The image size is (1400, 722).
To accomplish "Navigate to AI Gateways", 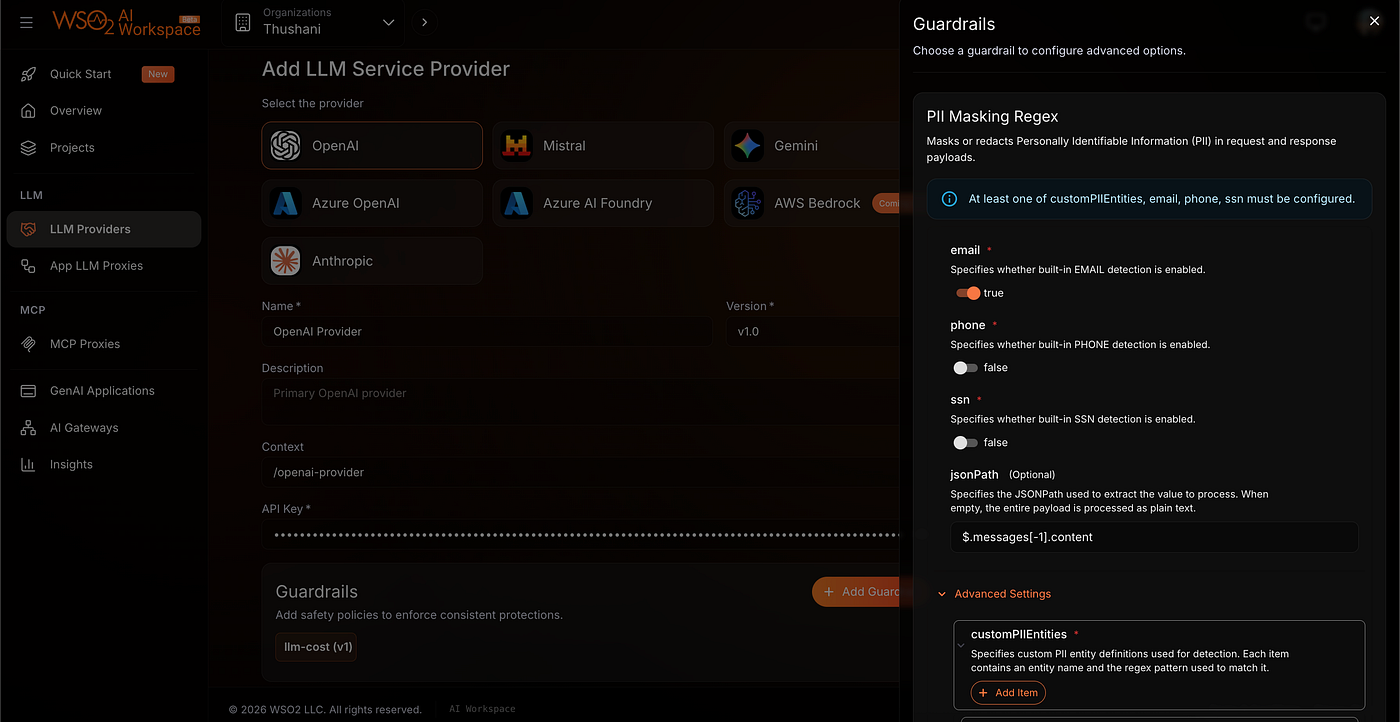I will 104,428.
